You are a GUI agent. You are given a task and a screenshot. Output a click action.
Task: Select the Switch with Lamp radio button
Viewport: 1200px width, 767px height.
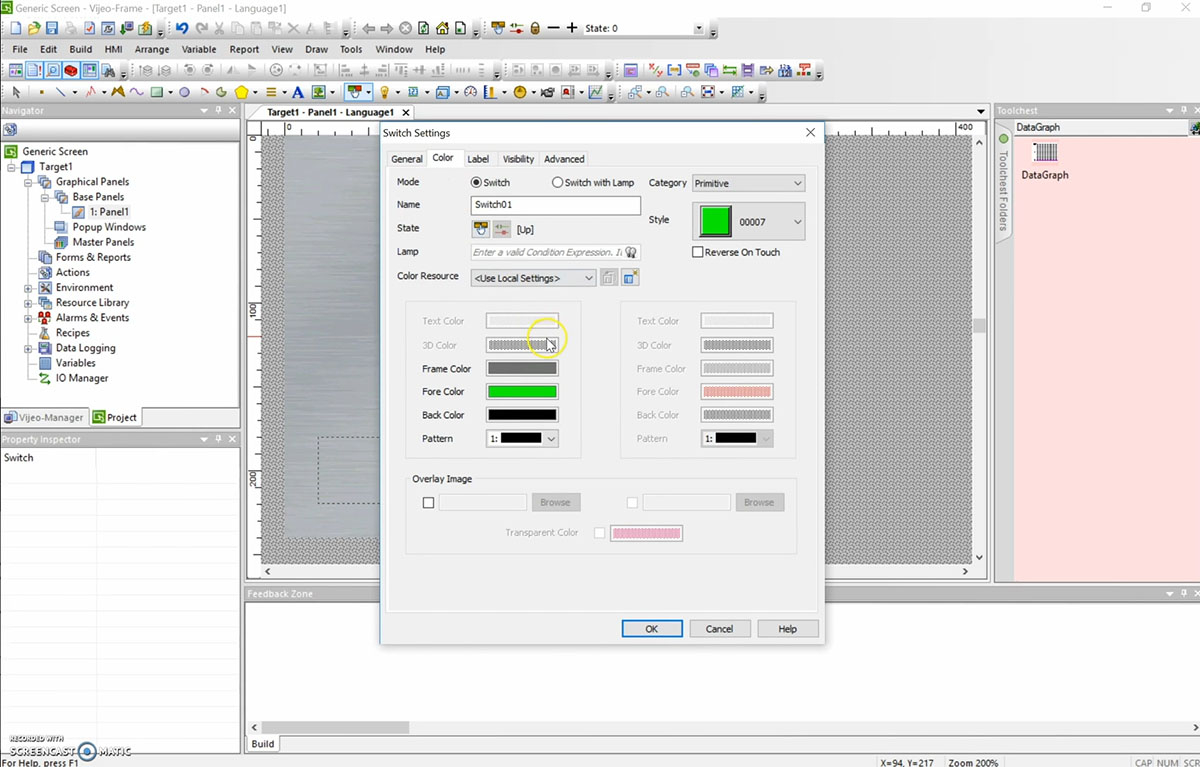tap(557, 183)
